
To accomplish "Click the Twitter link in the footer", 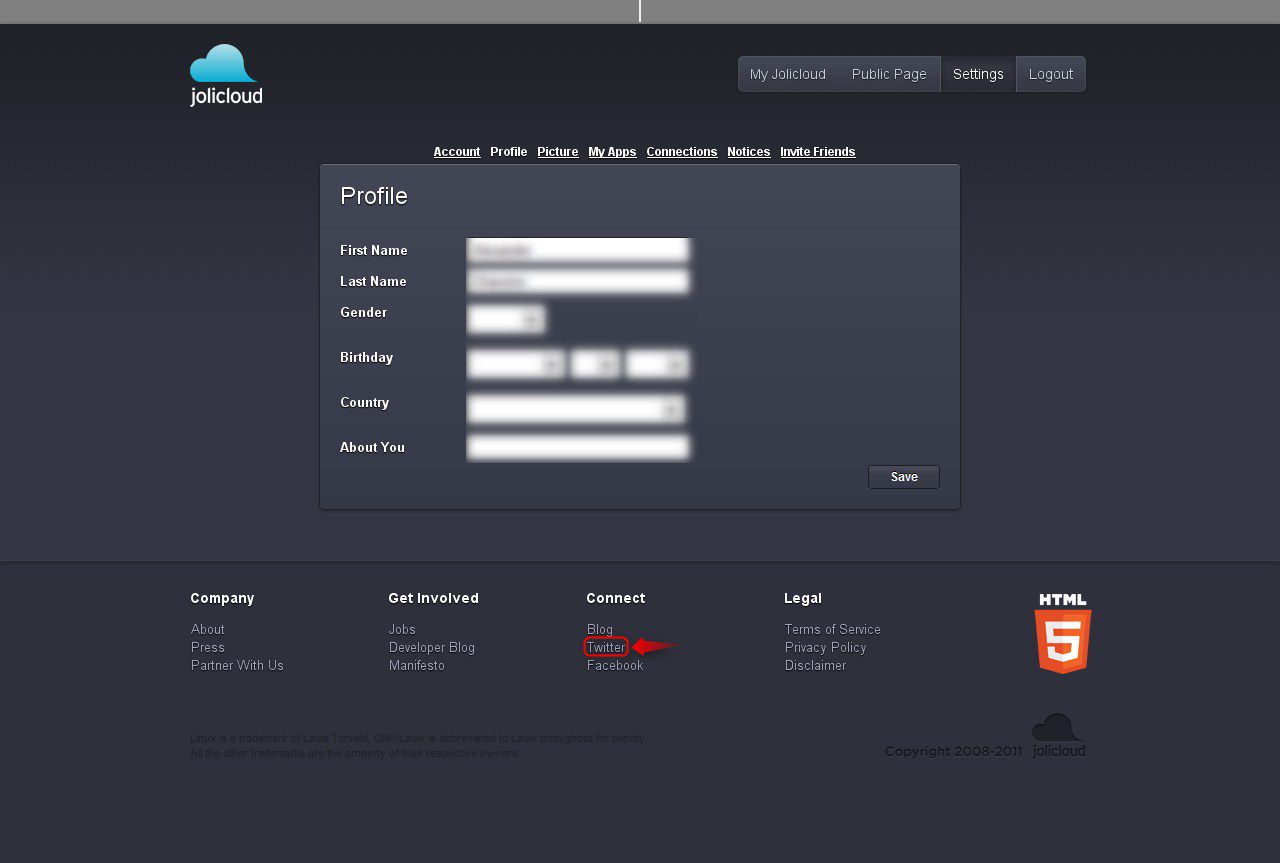I will click(606, 648).
